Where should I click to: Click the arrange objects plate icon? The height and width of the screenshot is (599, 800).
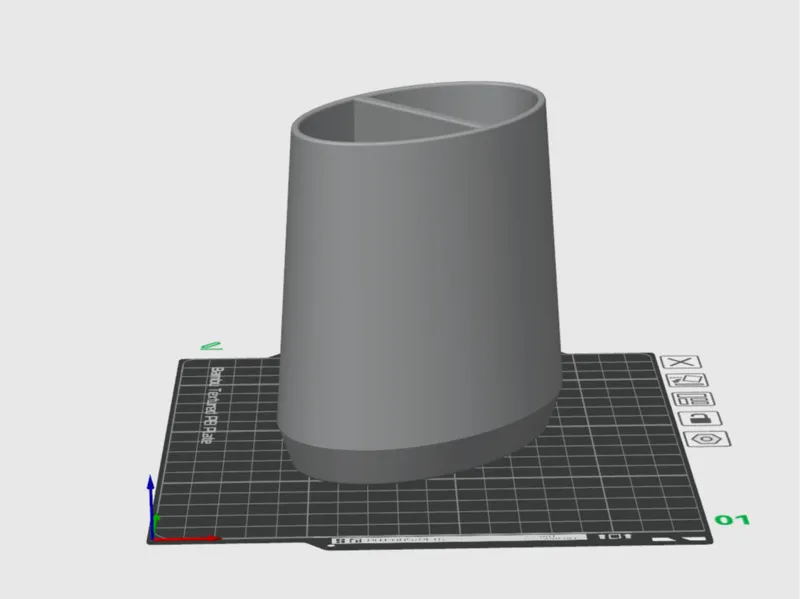(x=693, y=399)
